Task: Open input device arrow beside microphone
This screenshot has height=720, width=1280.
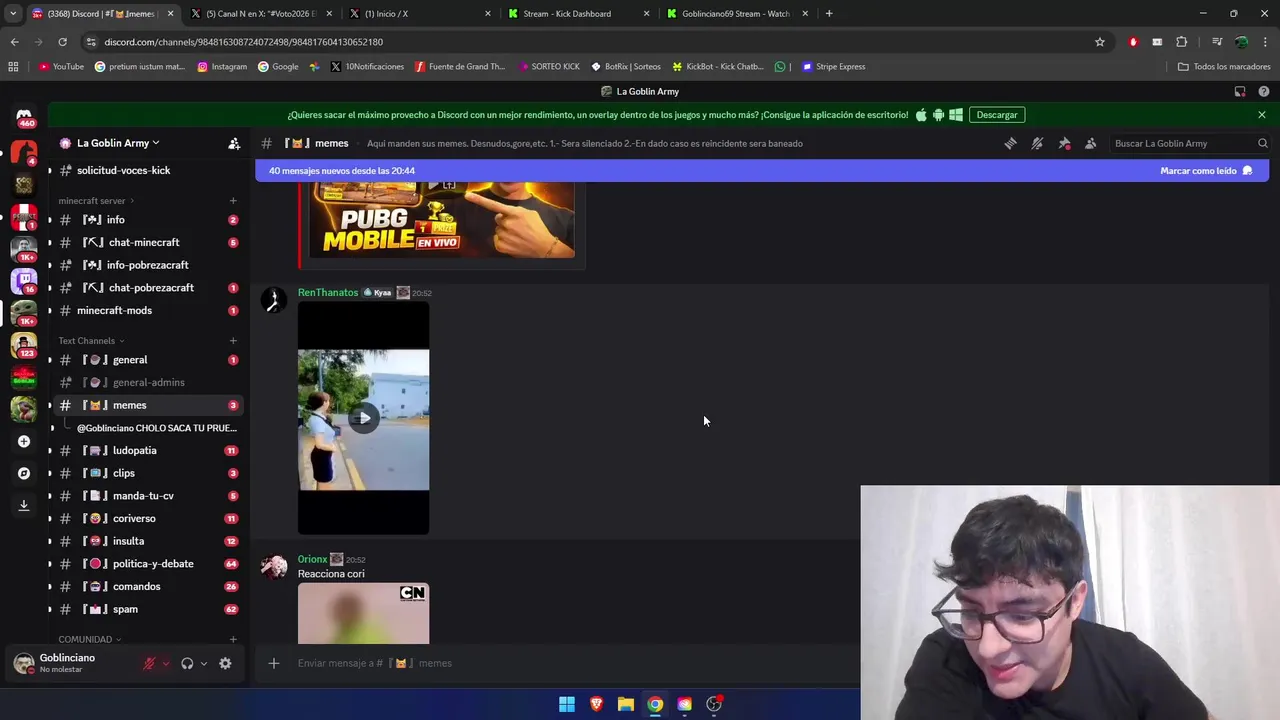Action: 165,663
